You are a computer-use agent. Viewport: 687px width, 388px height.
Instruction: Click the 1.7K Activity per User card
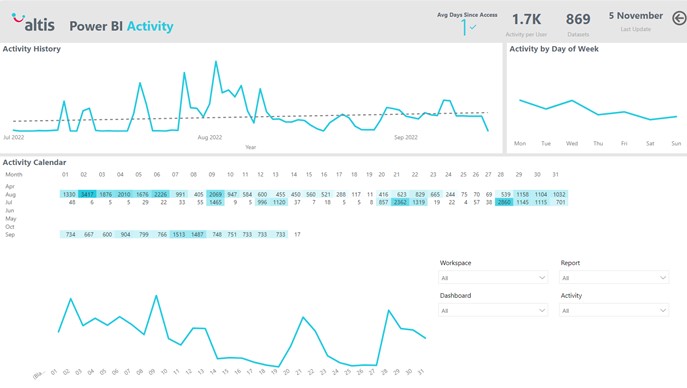(526, 25)
